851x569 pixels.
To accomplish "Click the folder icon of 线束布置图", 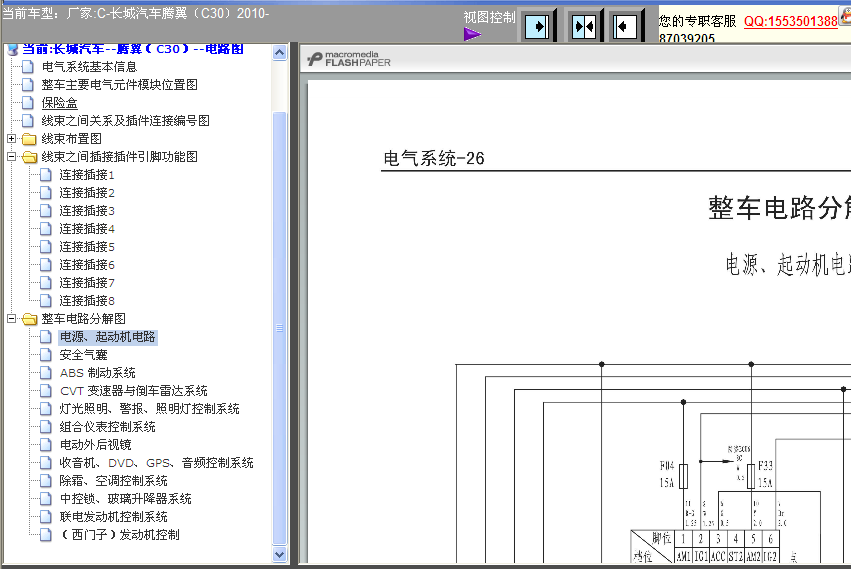I will point(29,139).
